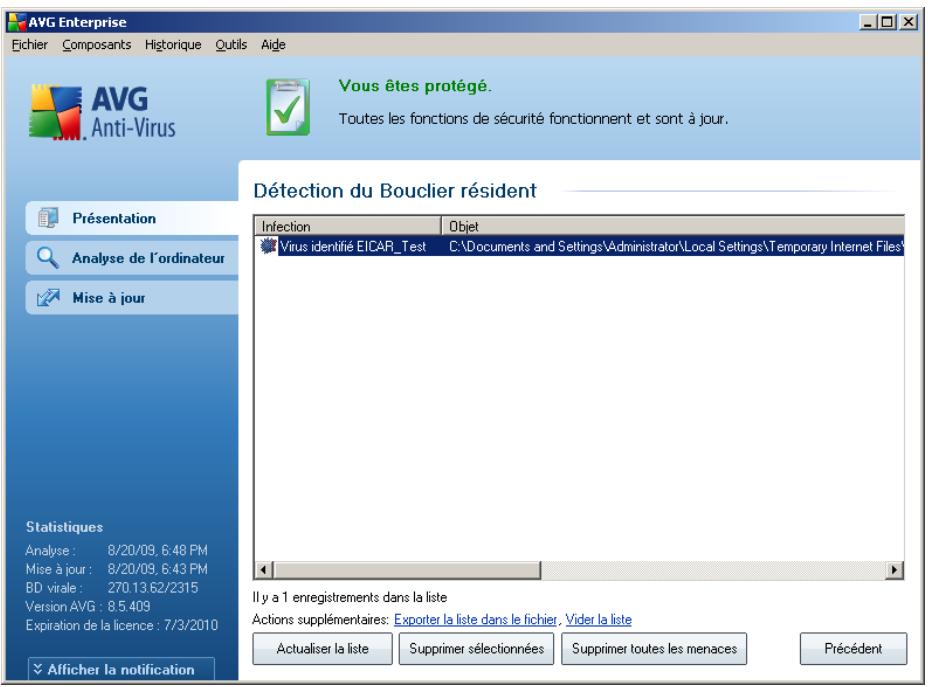Click Version AVG 8.5.409 text
This screenshot has width=928, height=687.
88,607
